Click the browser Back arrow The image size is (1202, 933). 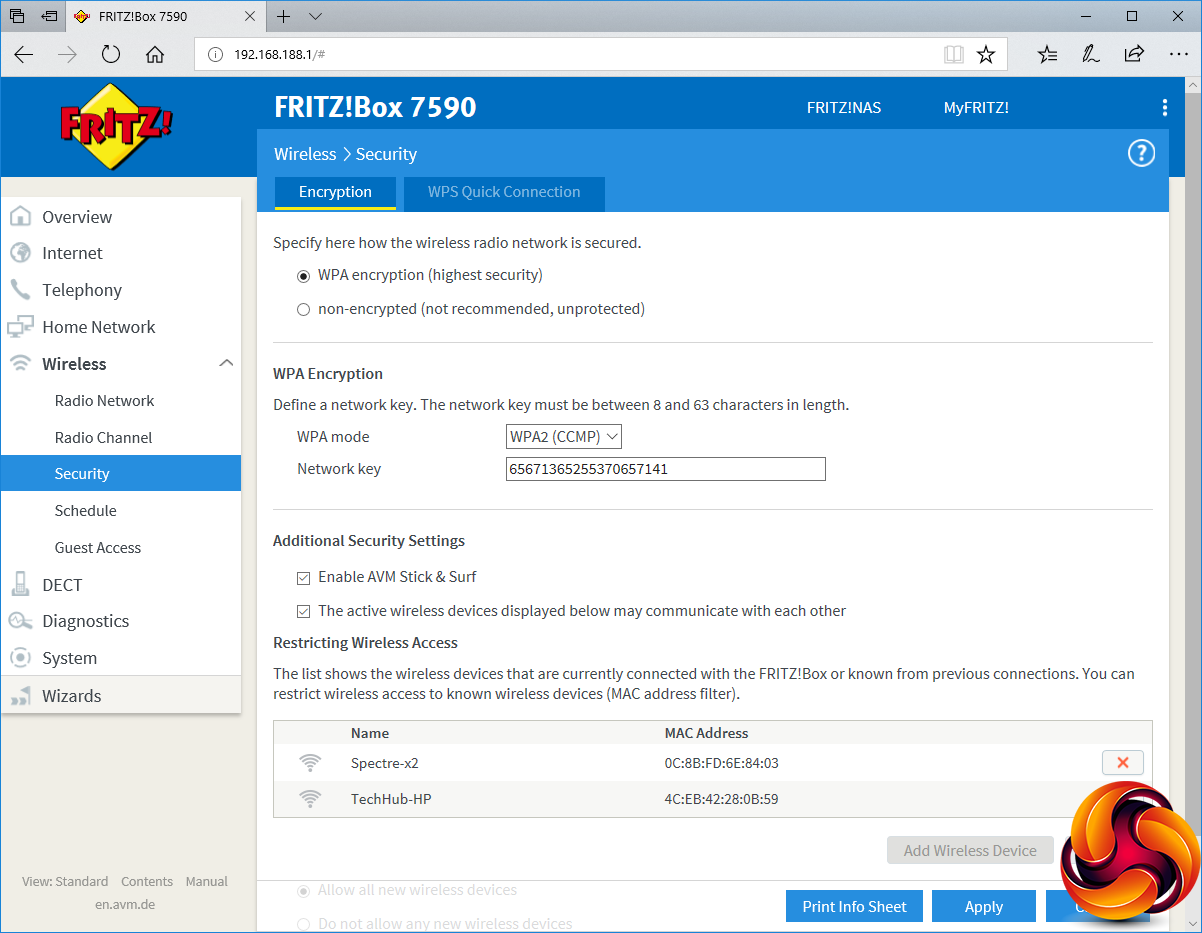tap(24, 55)
